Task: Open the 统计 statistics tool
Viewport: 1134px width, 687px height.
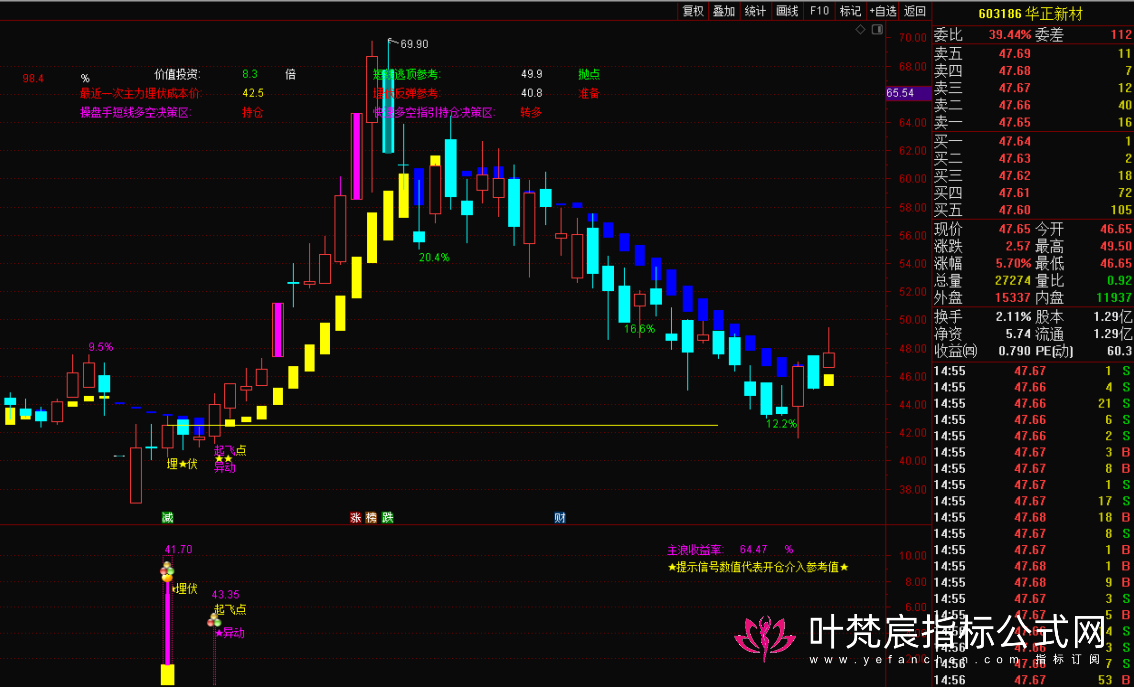Action: click(755, 11)
